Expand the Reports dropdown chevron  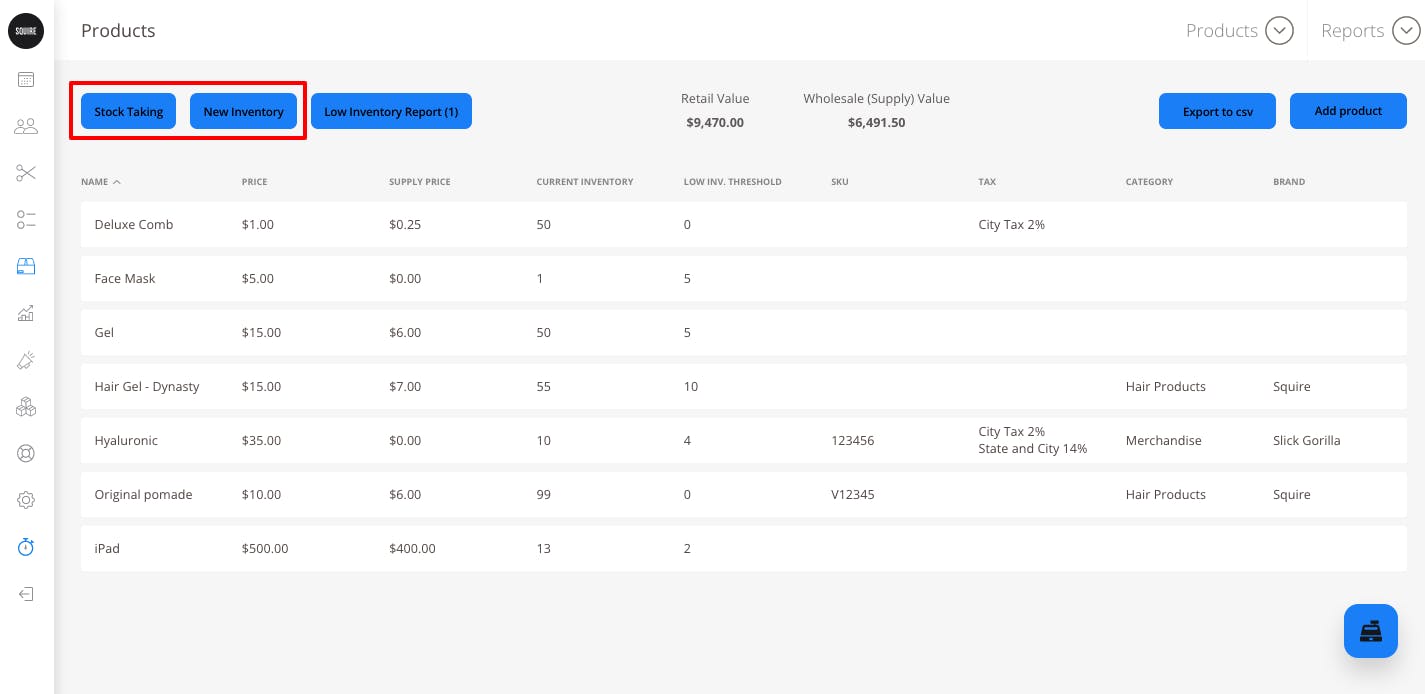pos(1406,31)
